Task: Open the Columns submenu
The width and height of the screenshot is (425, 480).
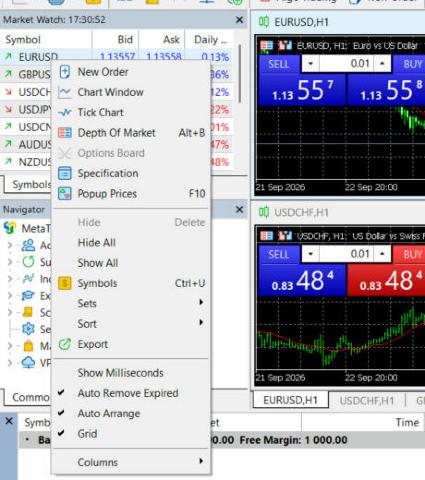Action: [131, 462]
